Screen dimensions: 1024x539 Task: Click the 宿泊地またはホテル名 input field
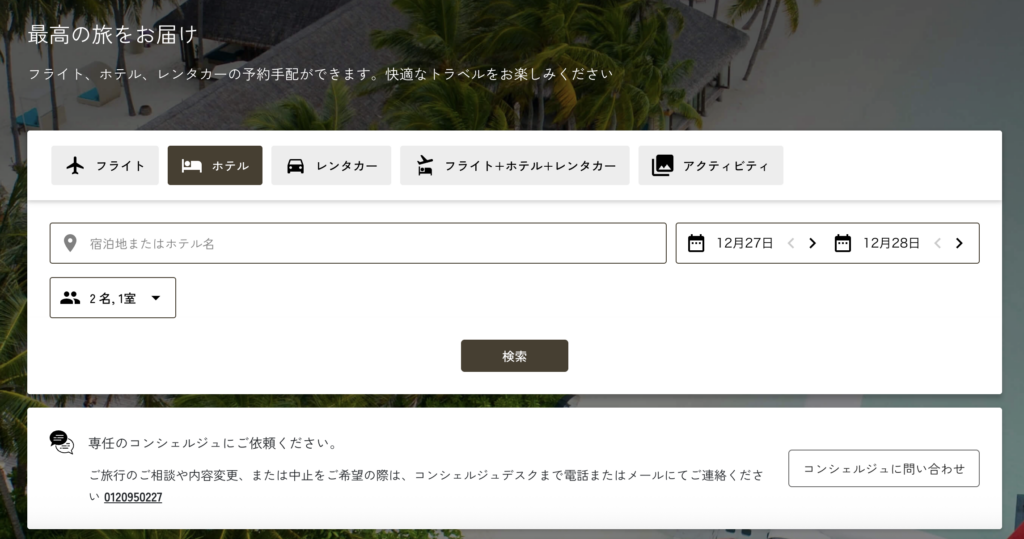click(x=358, y=243)
